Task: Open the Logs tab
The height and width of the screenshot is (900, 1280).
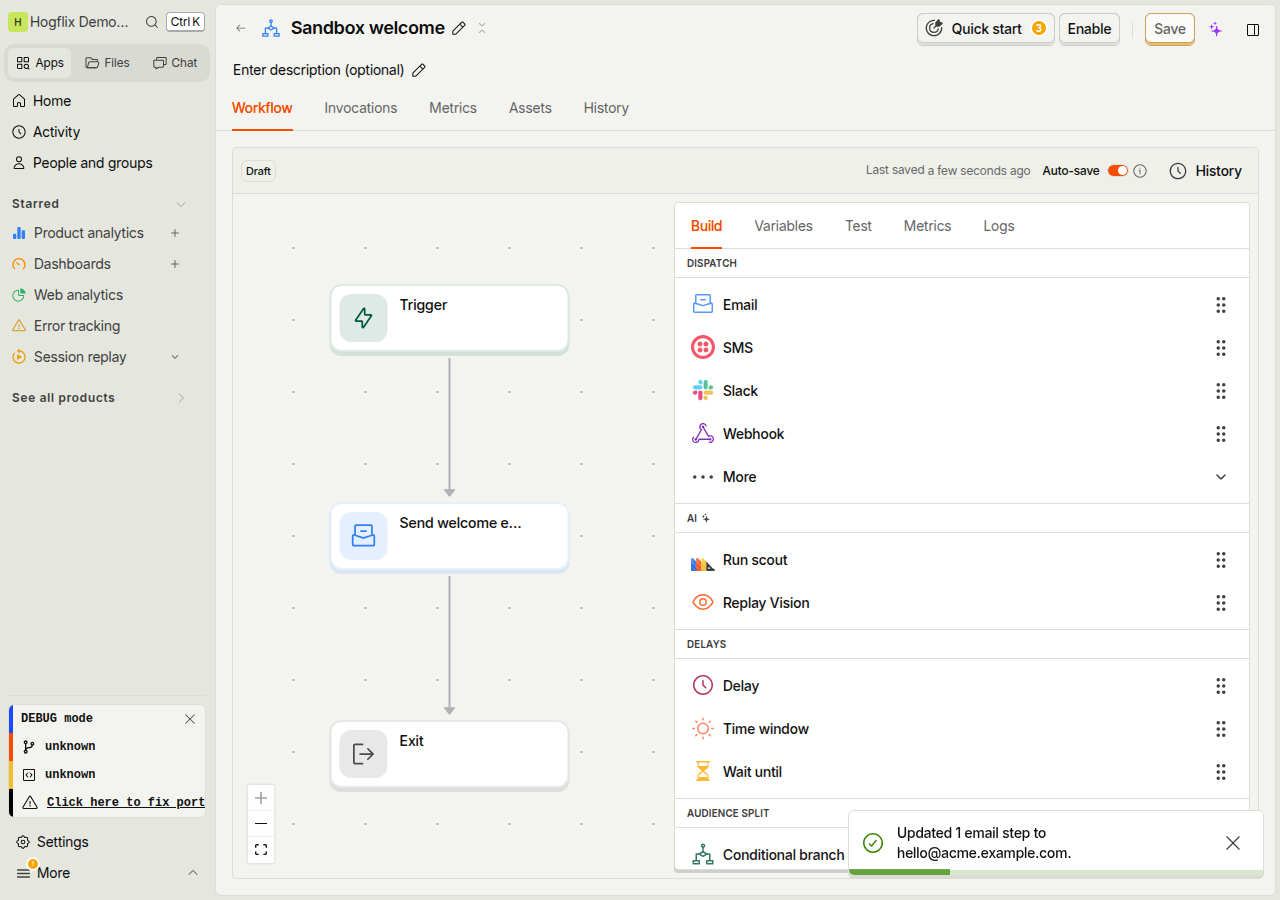Action: (x=999, y=226)
